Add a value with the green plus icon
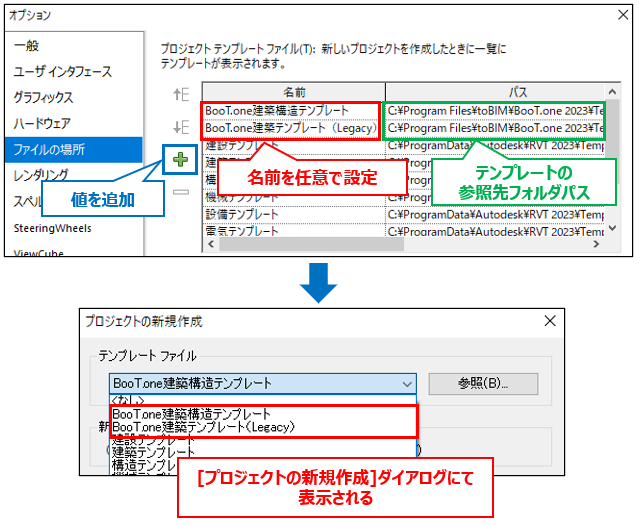The height and width of the screenshot is (525, 639). [x=180, y=159]
